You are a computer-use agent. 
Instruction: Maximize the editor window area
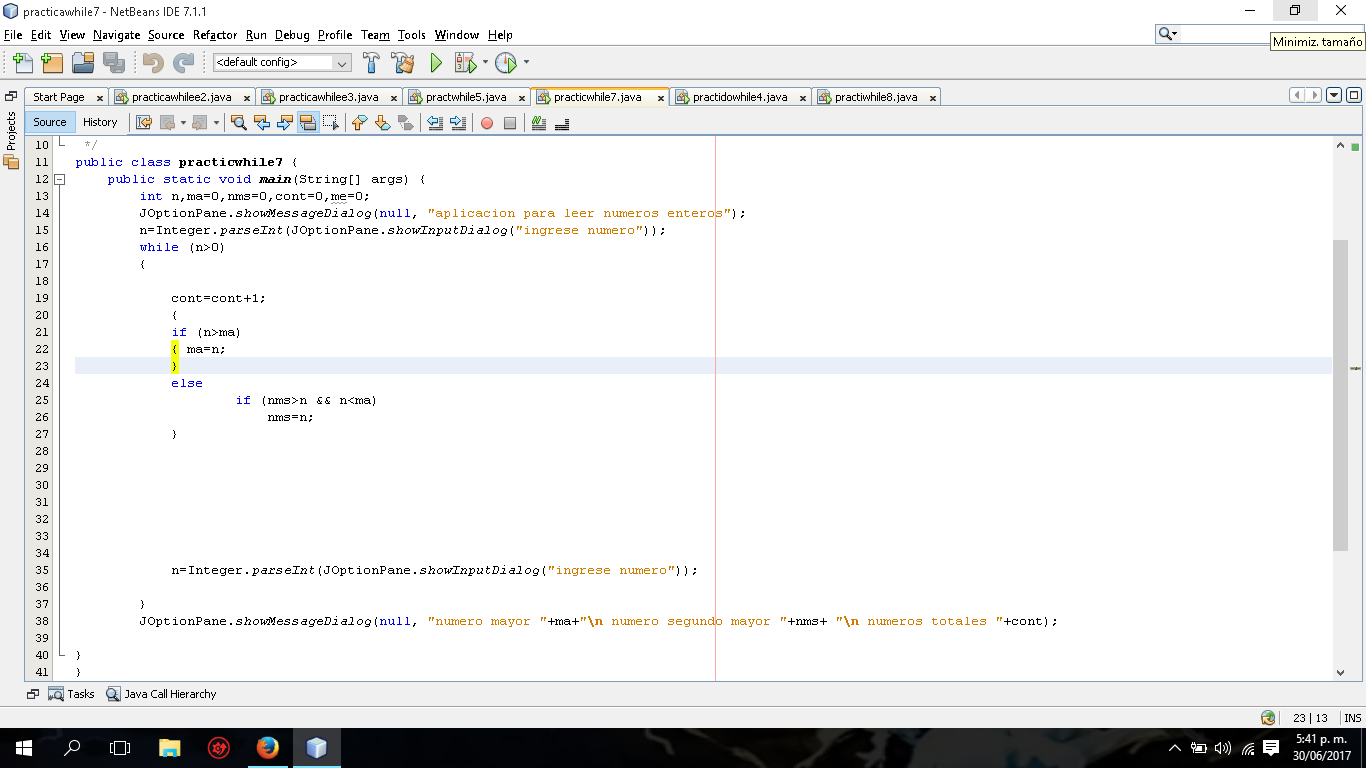click(x=1354, y=96)
